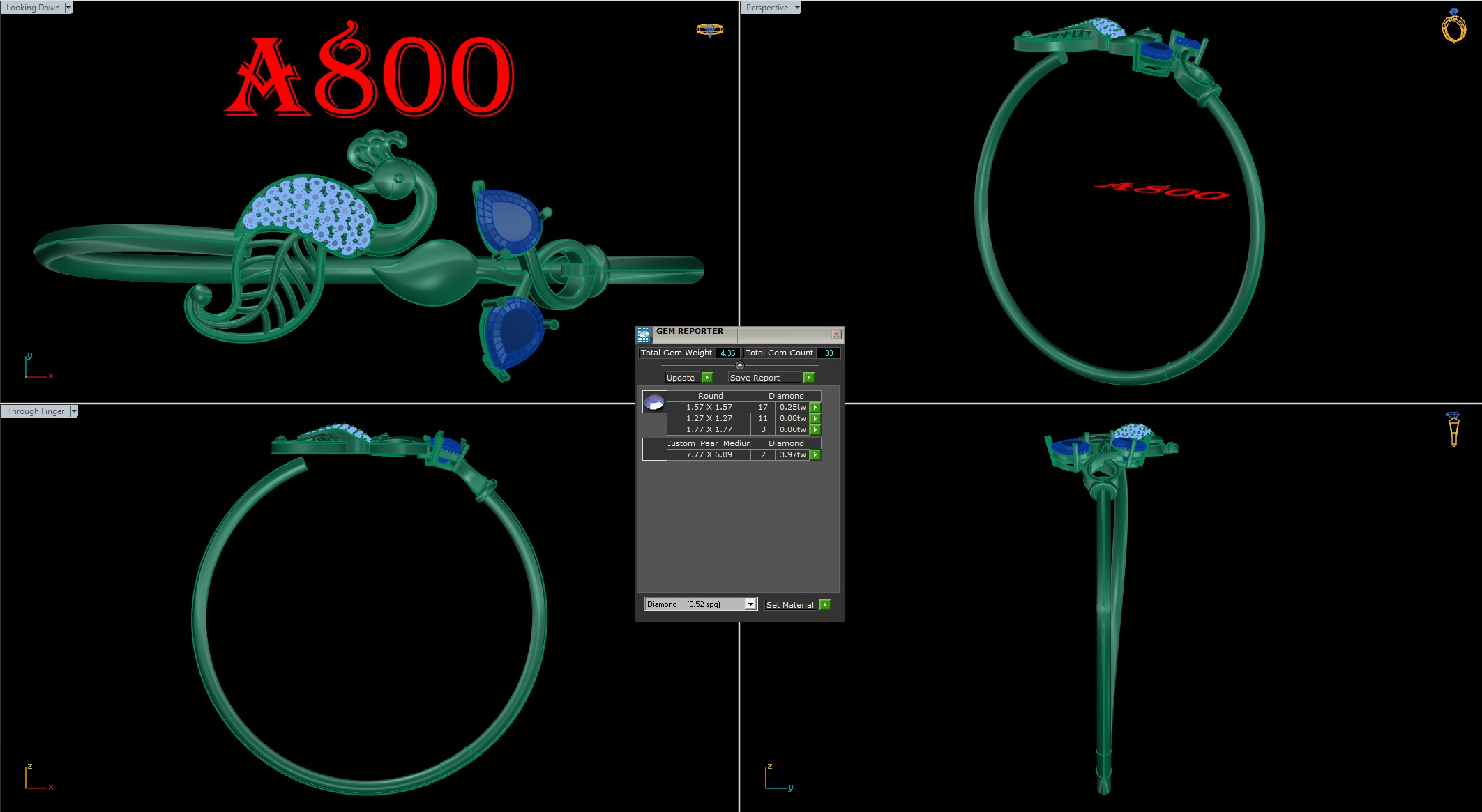Click the 1.57 X 1.57 size cell

click(x=709, y=407)
